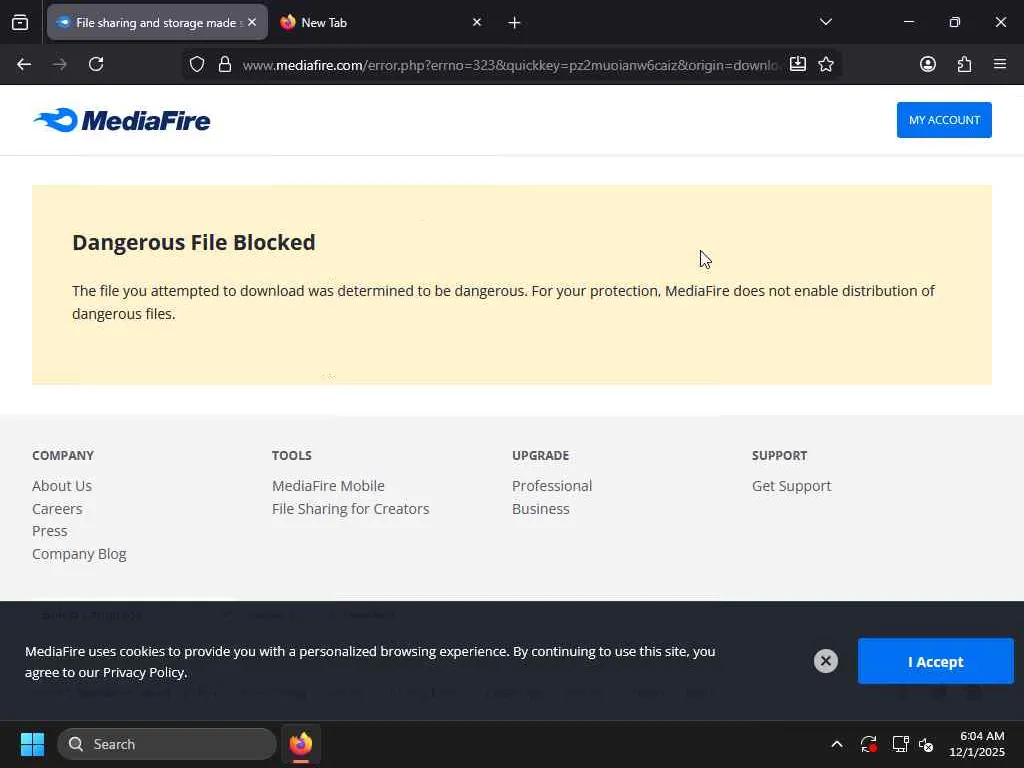Screen dimensions: 1024x768
Task: Open Firefox from the taskbar
Action: coord(300,744)
